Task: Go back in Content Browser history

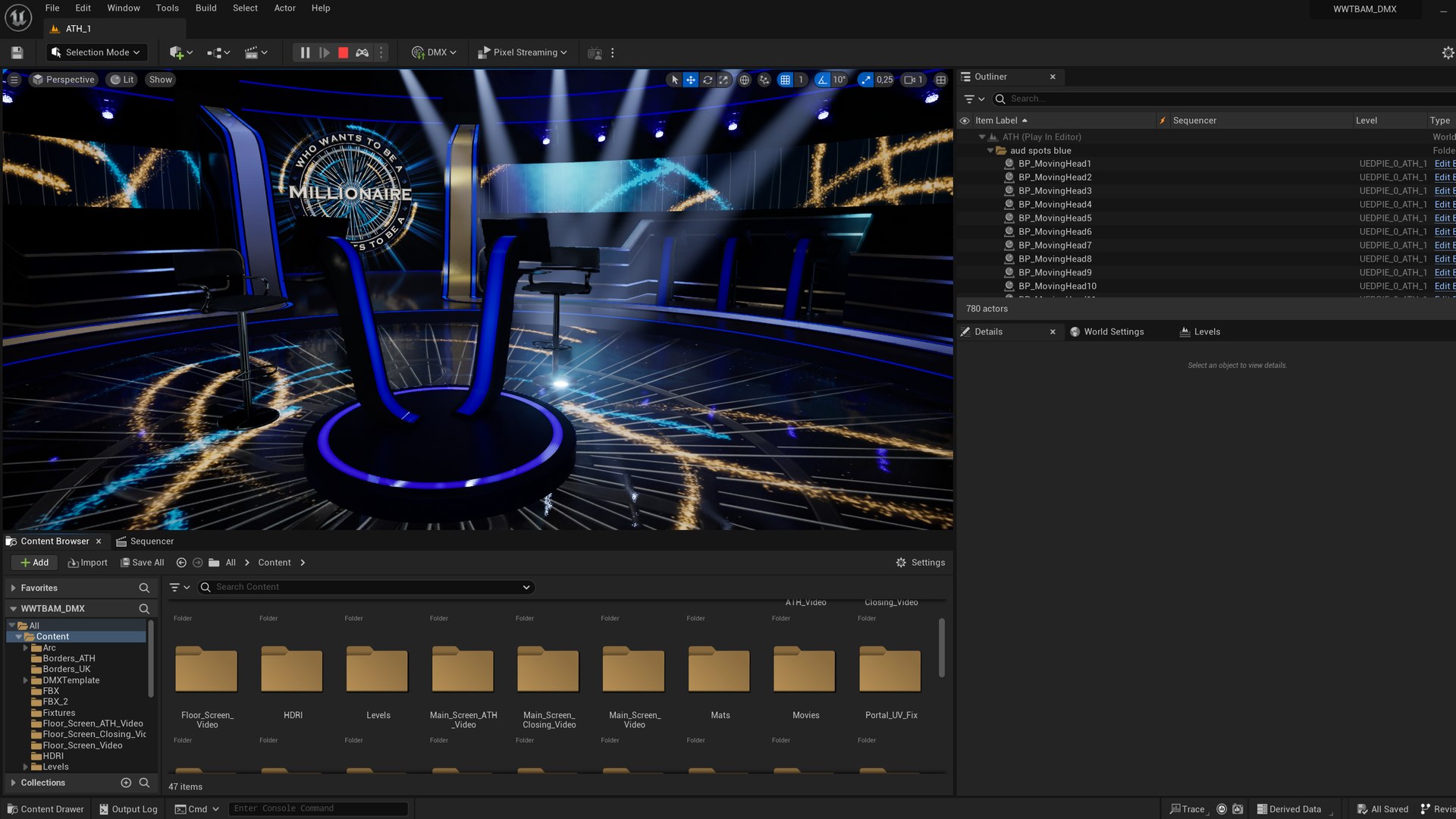Action: coord(181,563)
